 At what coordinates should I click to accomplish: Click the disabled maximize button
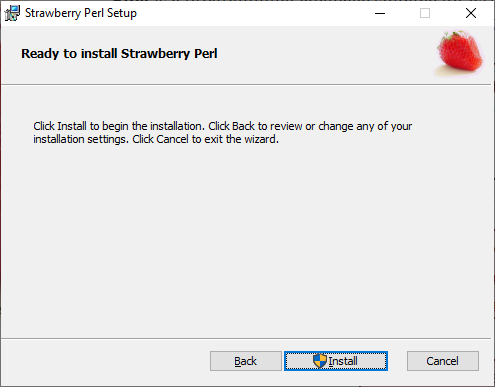[425, 13]
